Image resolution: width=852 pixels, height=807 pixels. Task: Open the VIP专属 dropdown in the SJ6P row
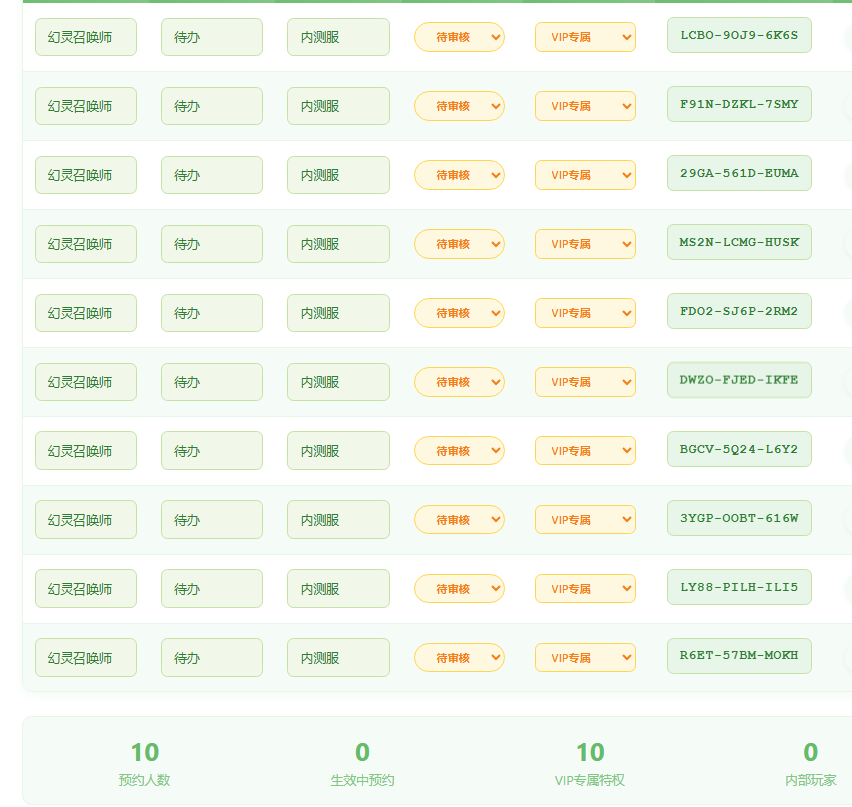[x=585, y=313]
